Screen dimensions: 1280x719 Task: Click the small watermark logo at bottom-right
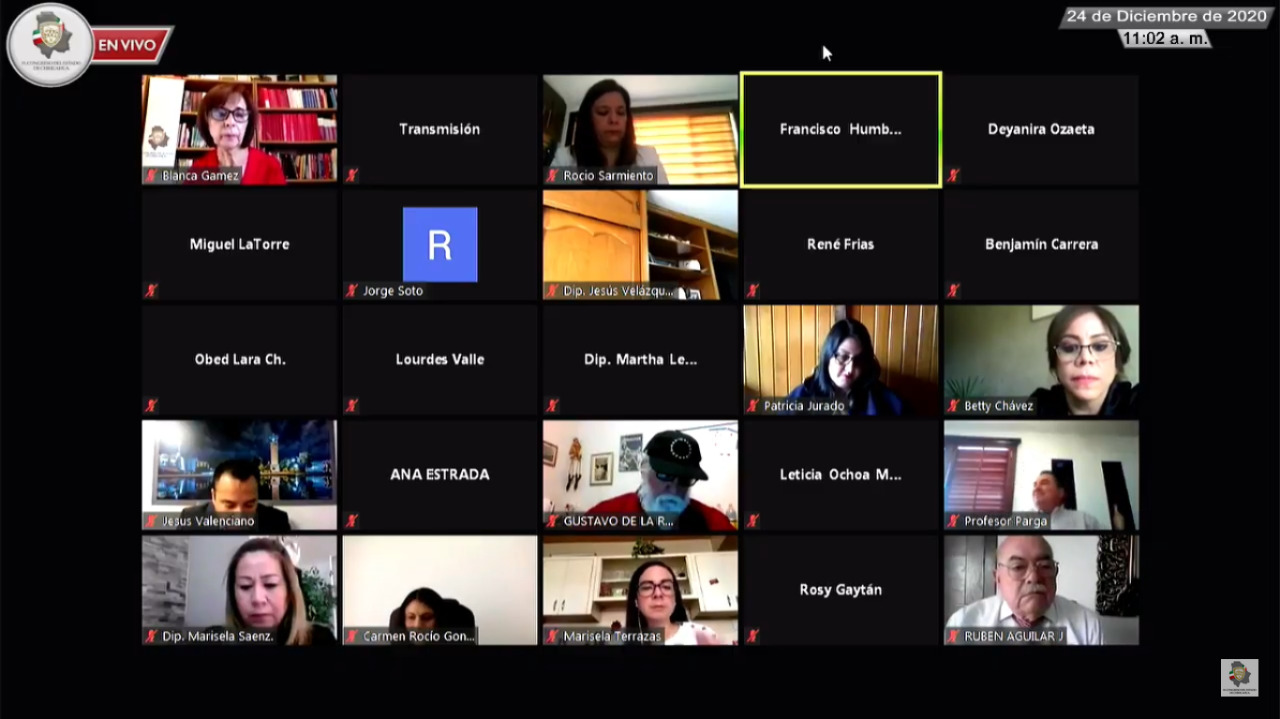point(1238,676)
